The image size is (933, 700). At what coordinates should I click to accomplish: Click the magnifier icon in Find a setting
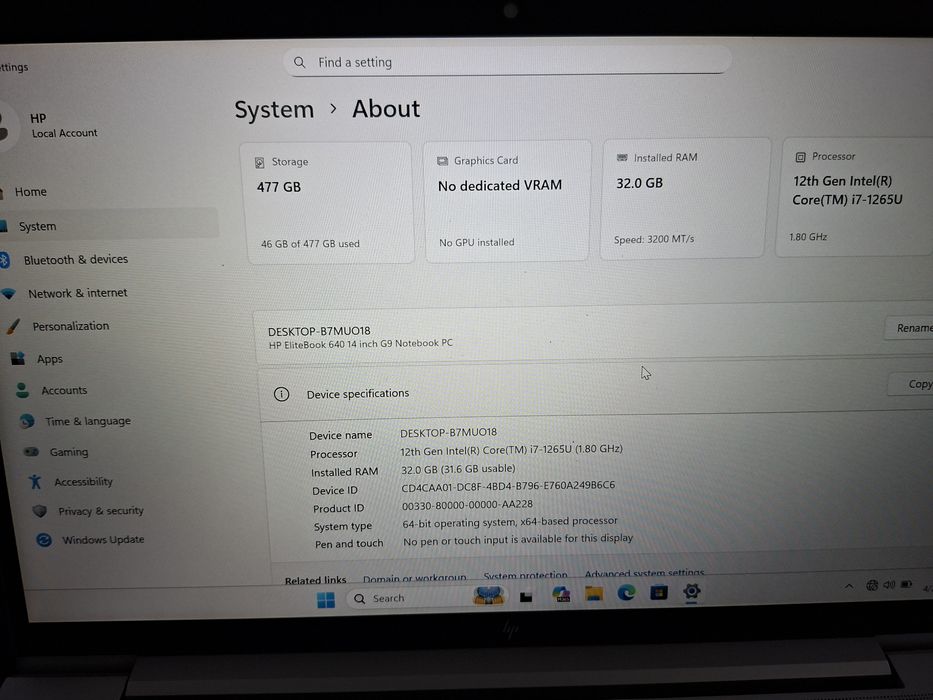(x=299, y=62)
